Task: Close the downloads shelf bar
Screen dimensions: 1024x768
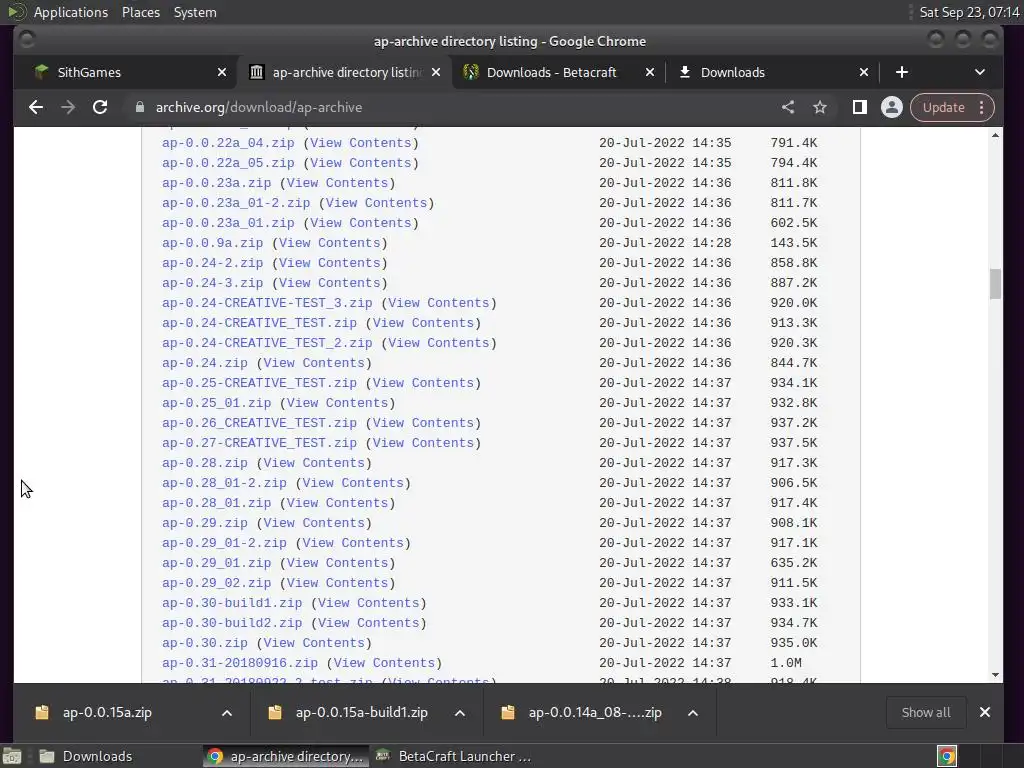Action: pos(985,712)
